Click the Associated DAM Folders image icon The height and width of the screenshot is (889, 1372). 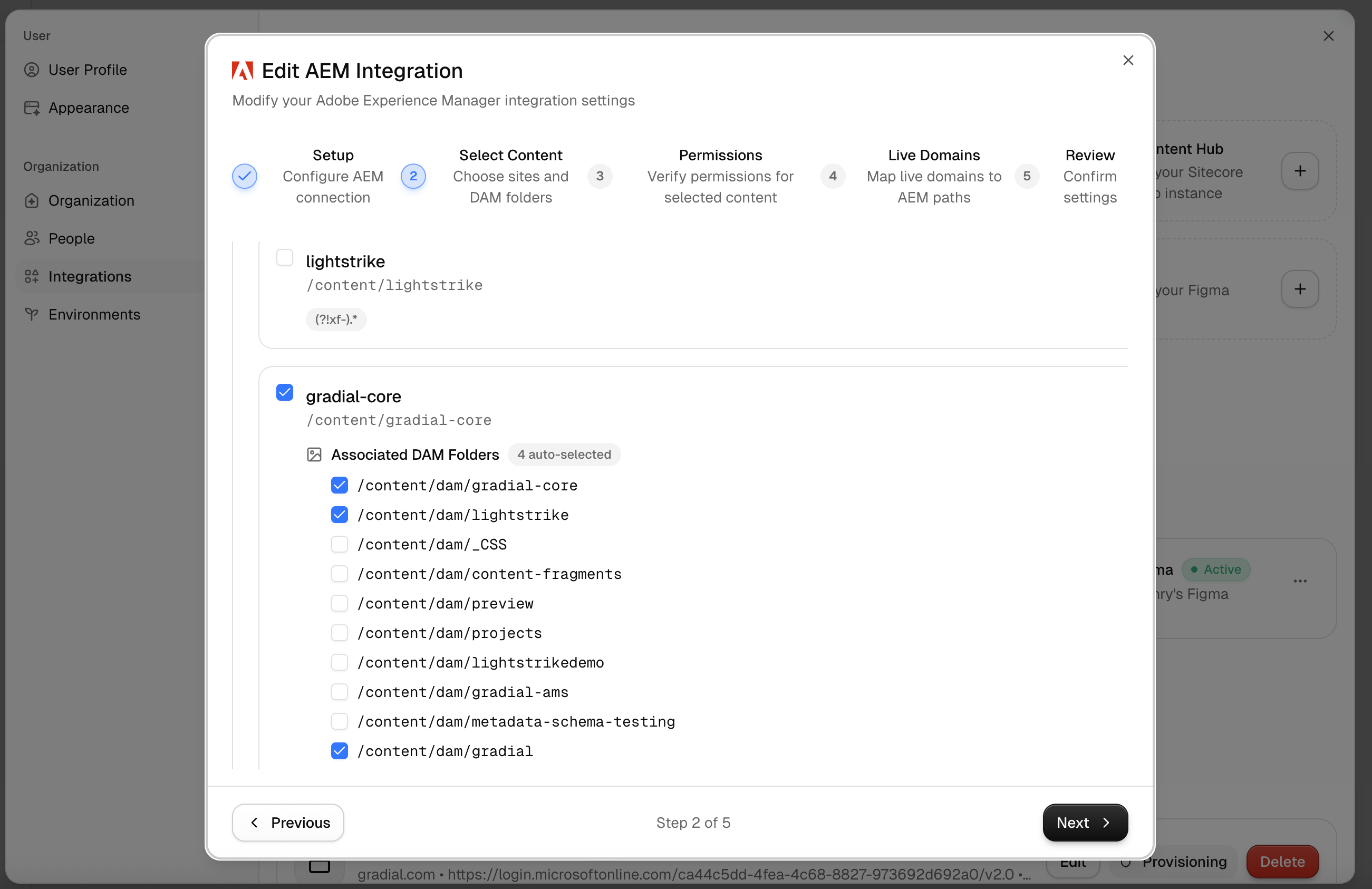[314, 455]
